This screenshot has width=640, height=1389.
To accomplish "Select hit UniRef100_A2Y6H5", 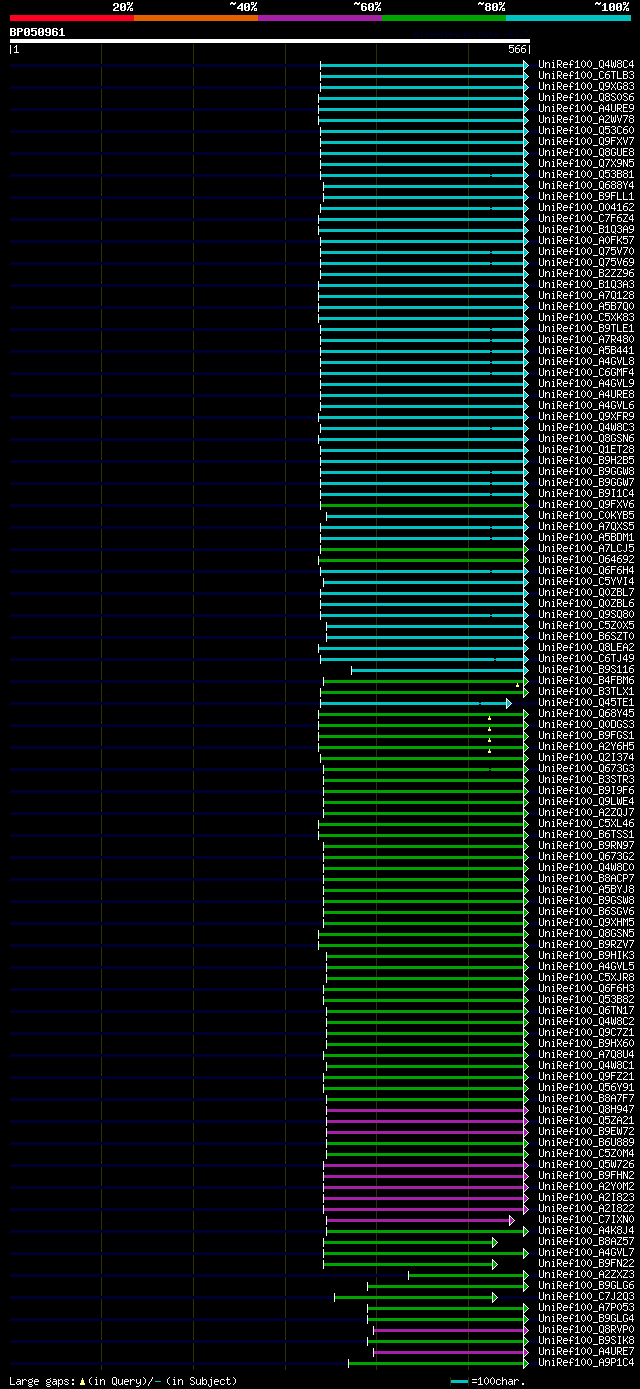I will click(586, 746).
